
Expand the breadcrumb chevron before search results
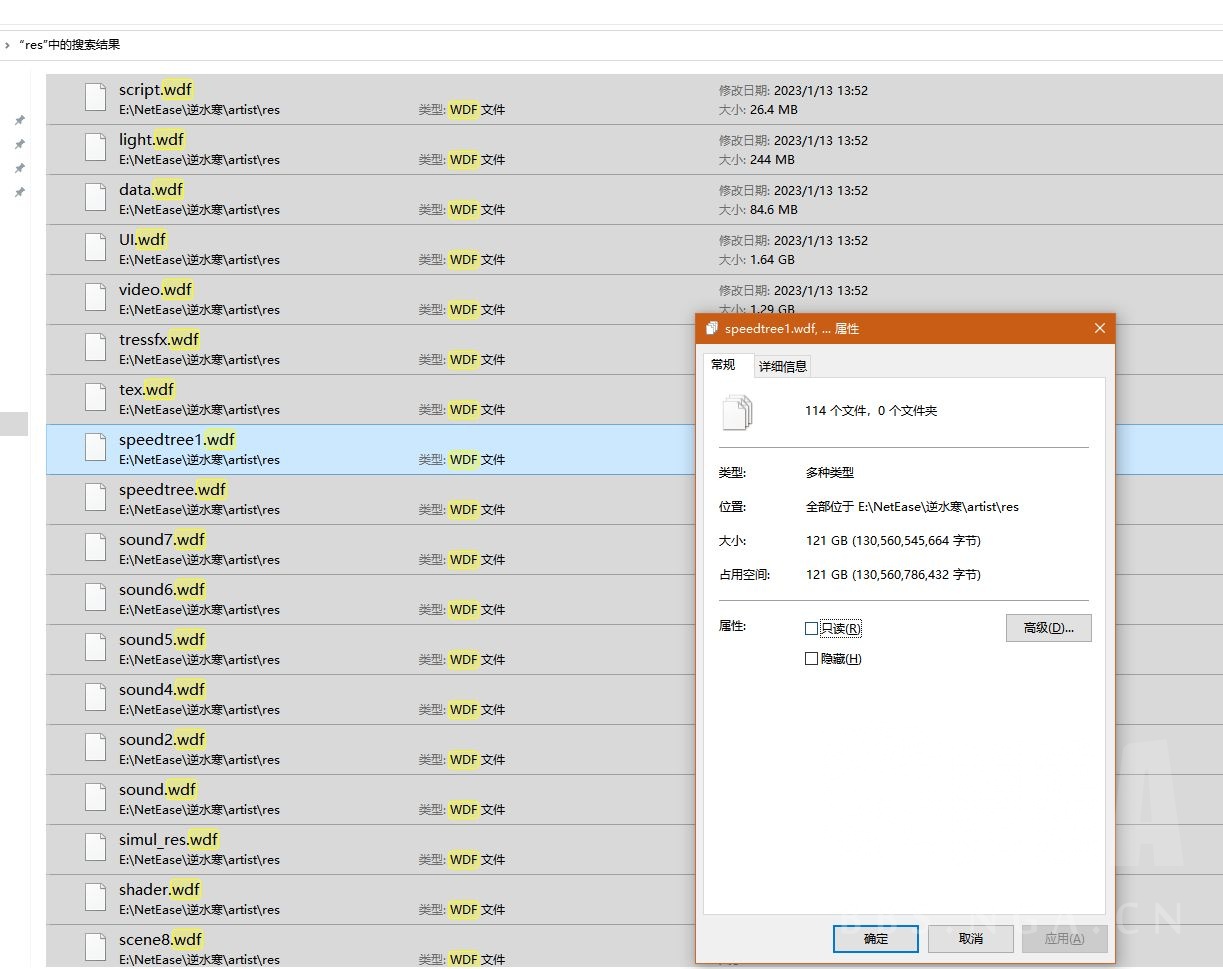7,45
